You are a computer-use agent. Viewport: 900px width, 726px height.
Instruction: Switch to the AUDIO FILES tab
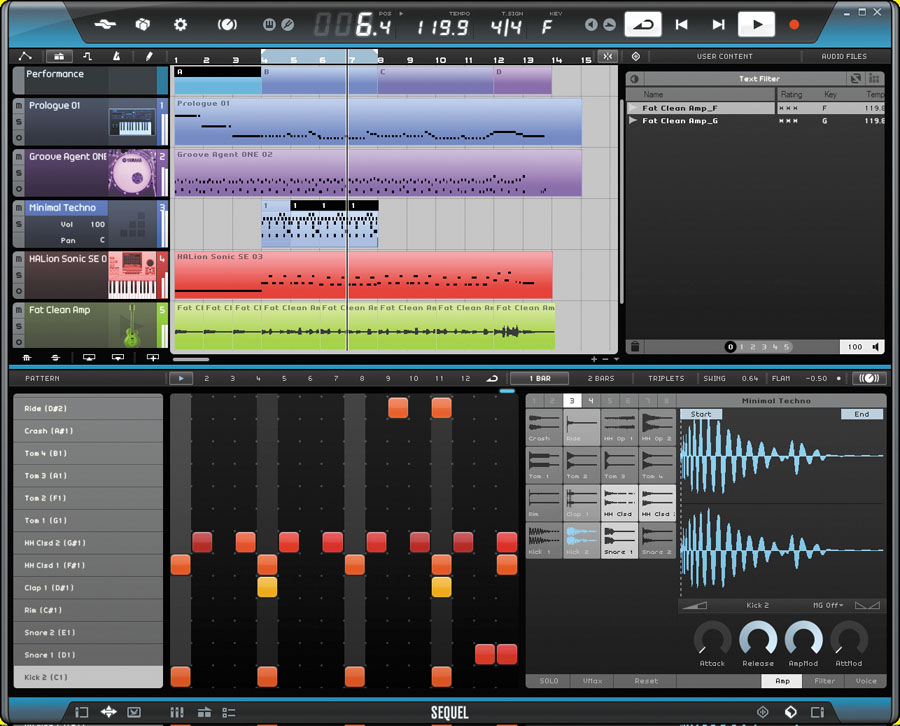coord(844,56)
